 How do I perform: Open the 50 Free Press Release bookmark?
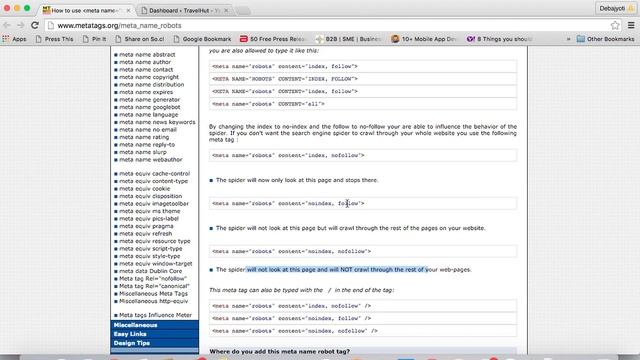coord(272,39)
